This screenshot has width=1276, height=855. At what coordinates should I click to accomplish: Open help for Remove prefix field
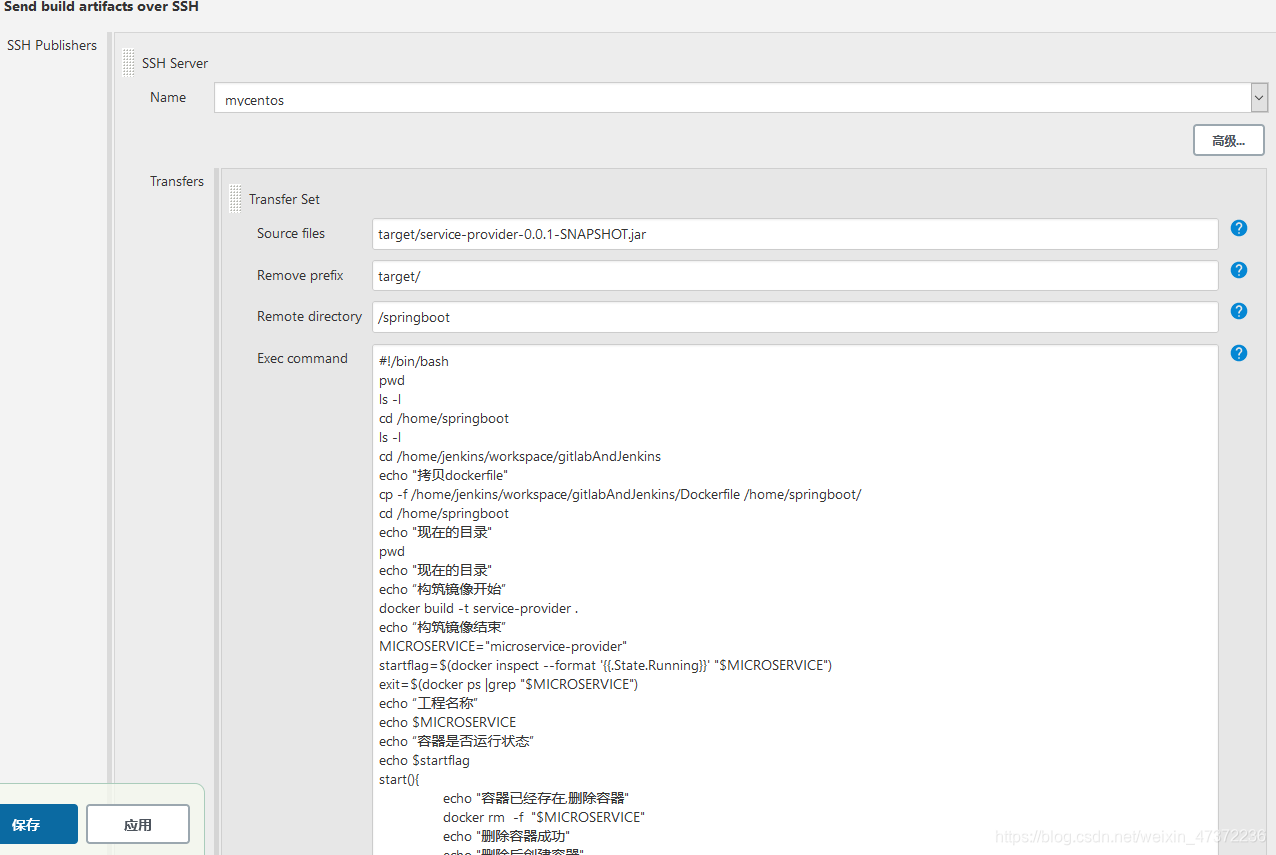click(1238, 270)
